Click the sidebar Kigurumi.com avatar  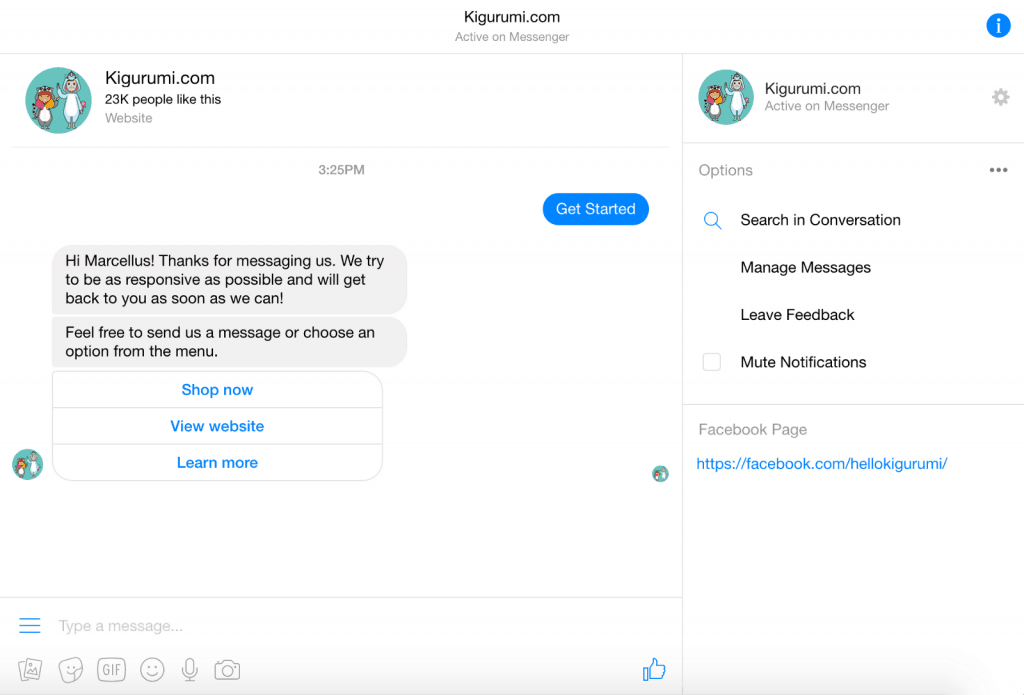coord(726,97)
